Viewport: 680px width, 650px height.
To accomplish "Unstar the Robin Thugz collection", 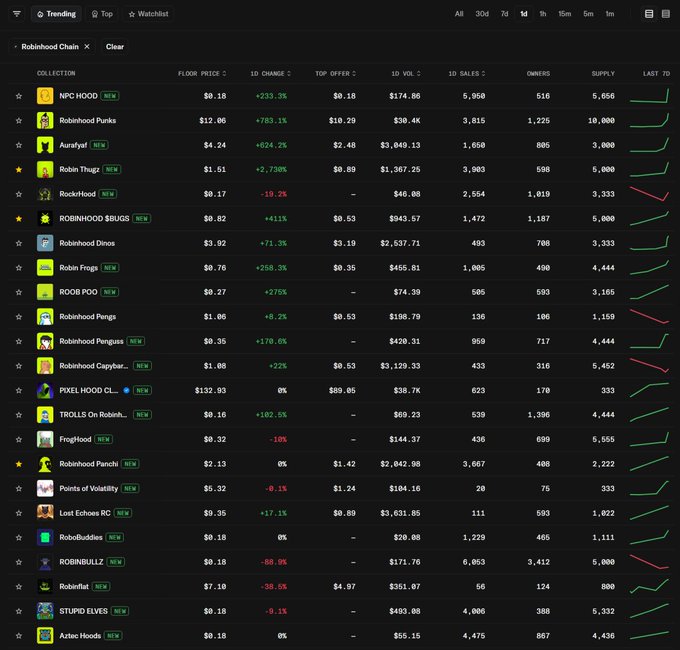I will pos(19,170).
